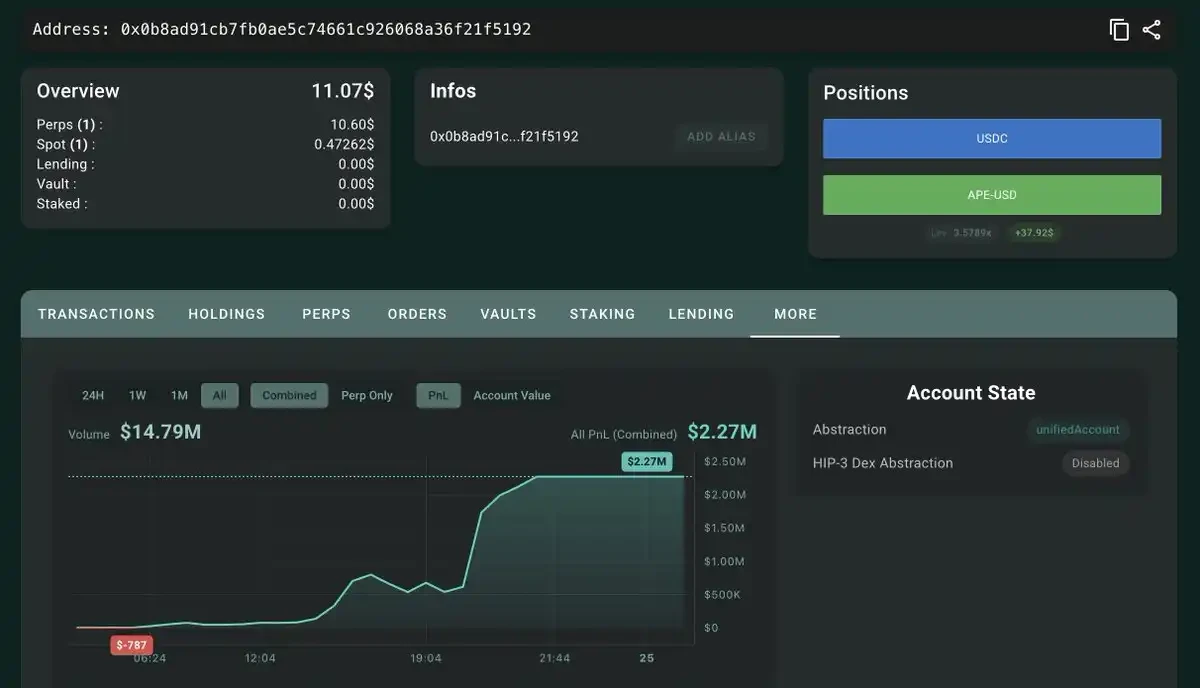The image size is (1200, 688).
Task: Copy the wallet address using the copy icon
Action: click(1118, 29)
